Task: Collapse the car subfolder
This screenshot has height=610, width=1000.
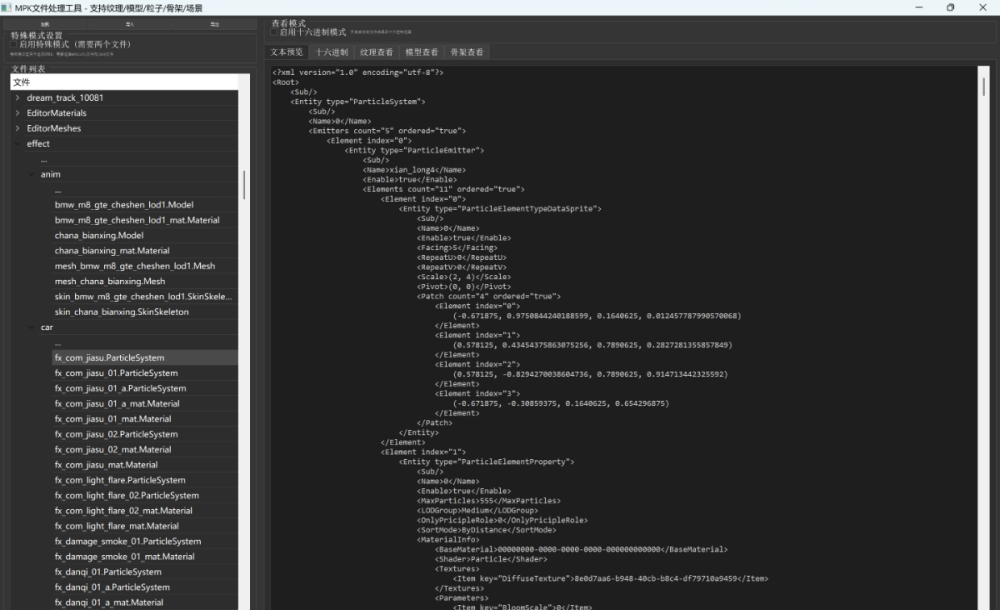Action: click(x=31, y=327)
